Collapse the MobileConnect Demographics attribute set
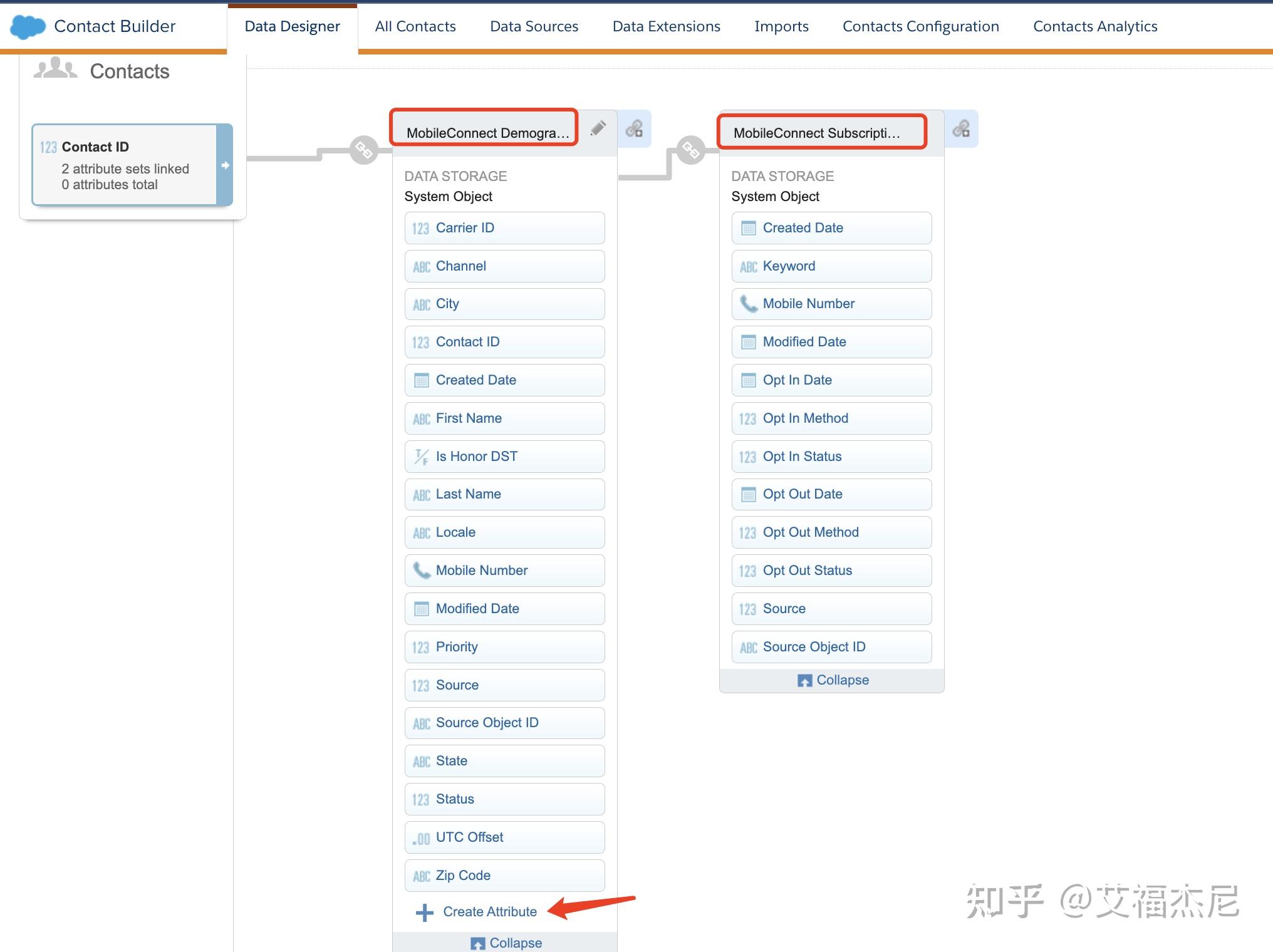Viewport: 1273px width, 952px height. pos(506,943)
